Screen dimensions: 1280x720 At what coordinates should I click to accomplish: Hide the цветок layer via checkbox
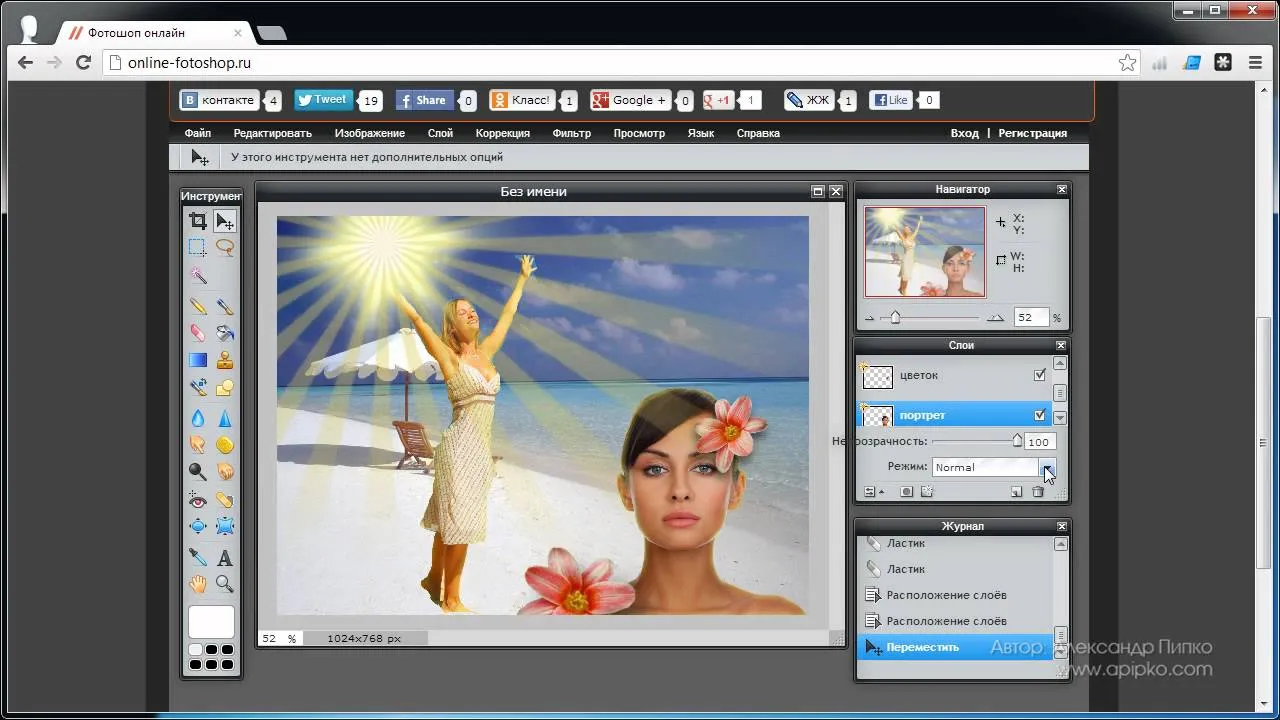pyautogui.click(x=1040, y=375)
